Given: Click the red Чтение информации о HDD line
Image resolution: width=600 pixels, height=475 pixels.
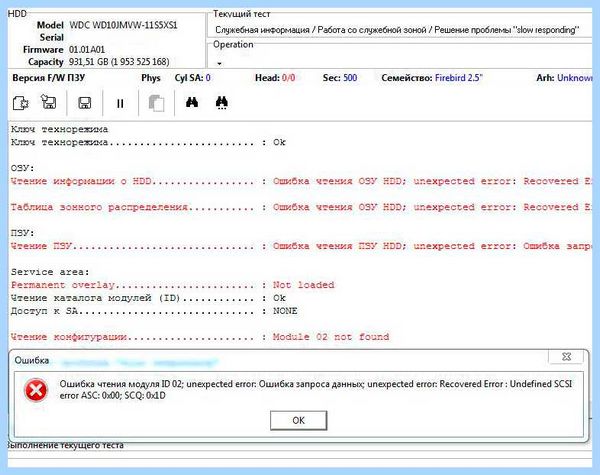Looking at the screenshot, I should pyautogui.click(x=301, y=181).
